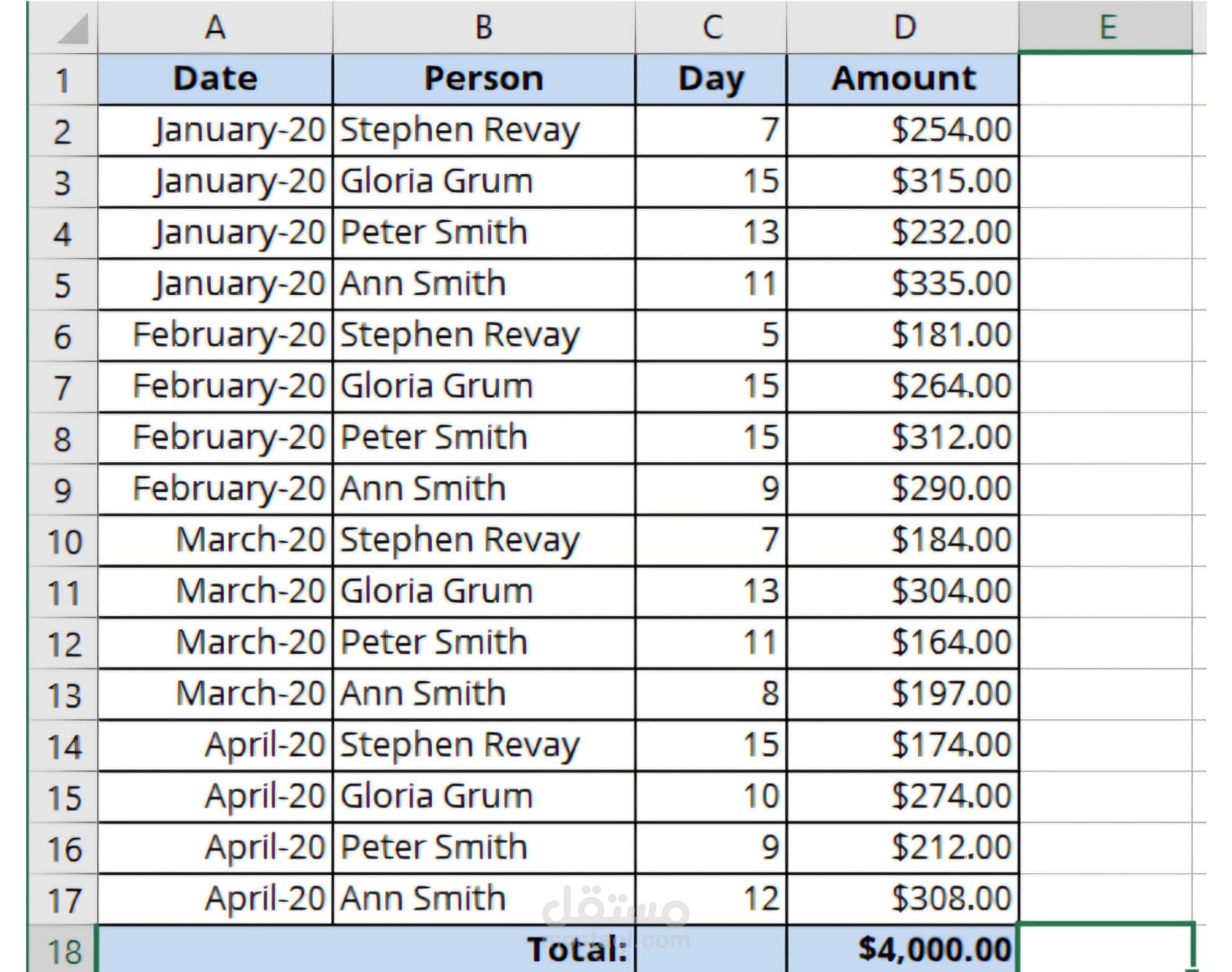The height and width of the screenshot is (972, 1232).
Task: Select column B header
Action: (483, 28)
